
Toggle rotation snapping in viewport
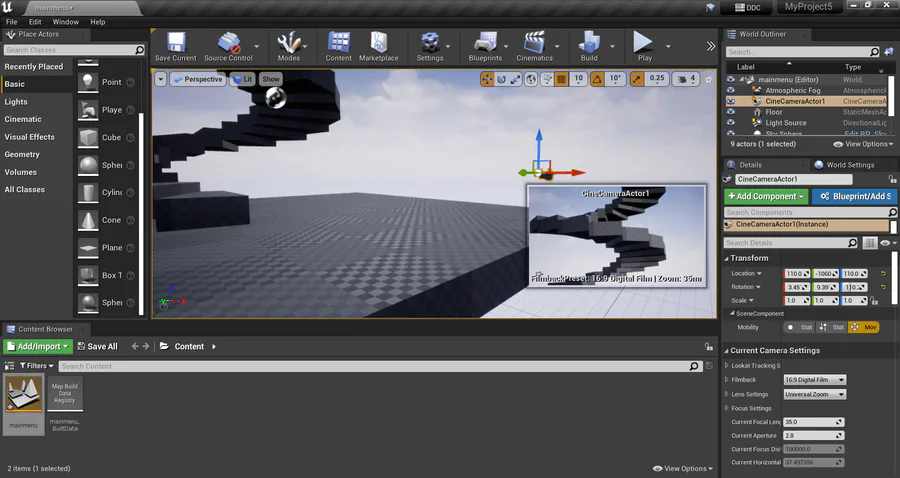[x=597, y=79]
